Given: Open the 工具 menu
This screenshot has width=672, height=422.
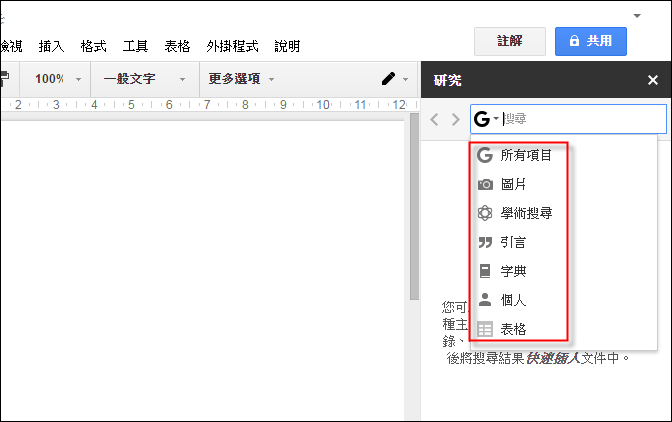Looking at the screenshot, I should (x=135, y=46).
